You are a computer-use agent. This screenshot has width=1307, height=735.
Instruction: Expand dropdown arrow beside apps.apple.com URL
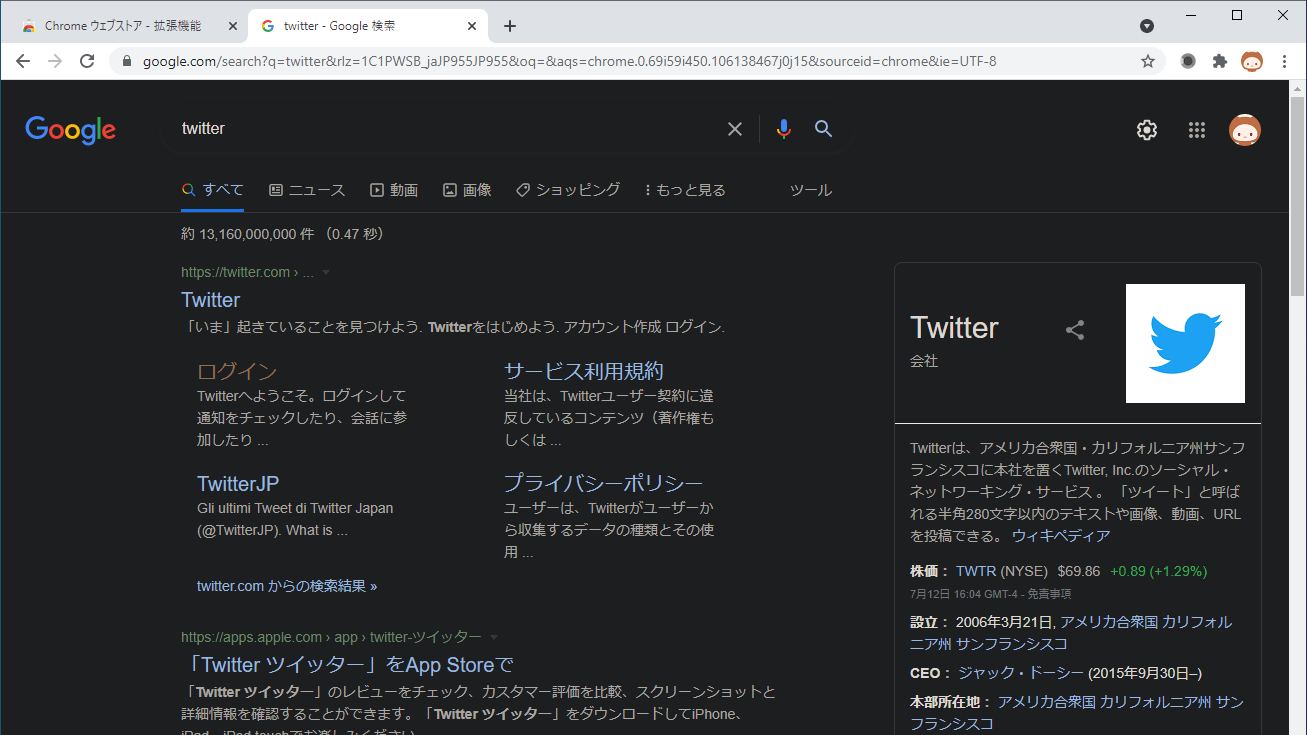pyautogui.click(x=494, y=638)
